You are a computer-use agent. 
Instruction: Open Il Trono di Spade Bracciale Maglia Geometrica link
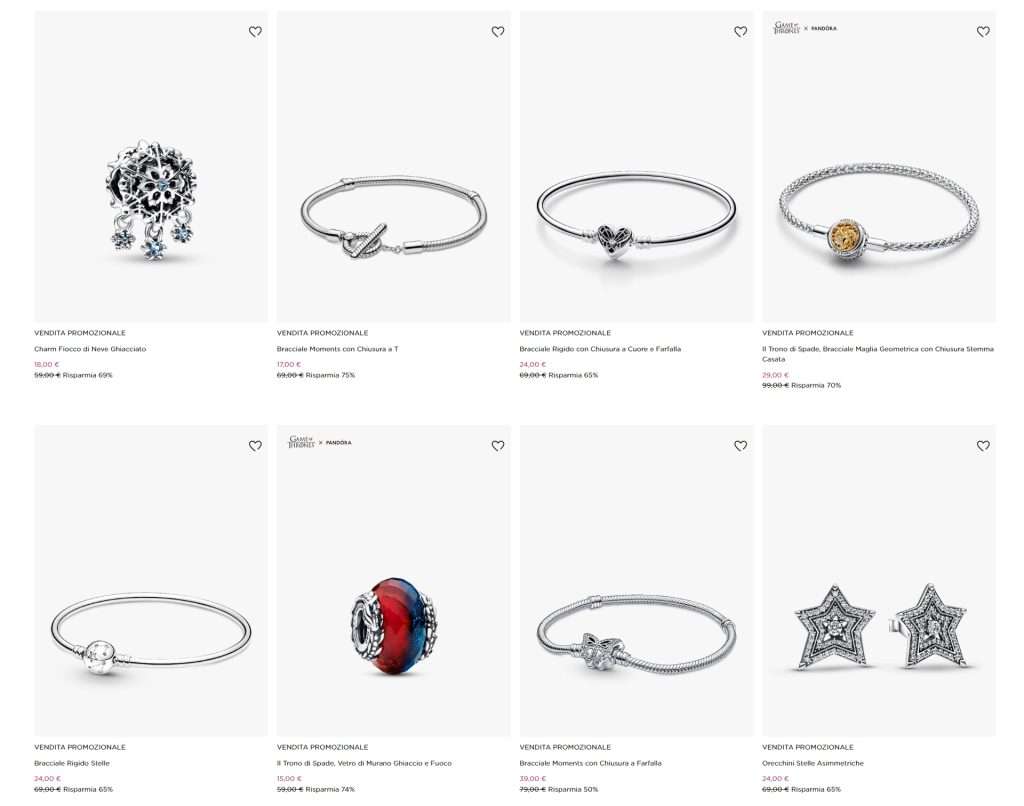878,354
